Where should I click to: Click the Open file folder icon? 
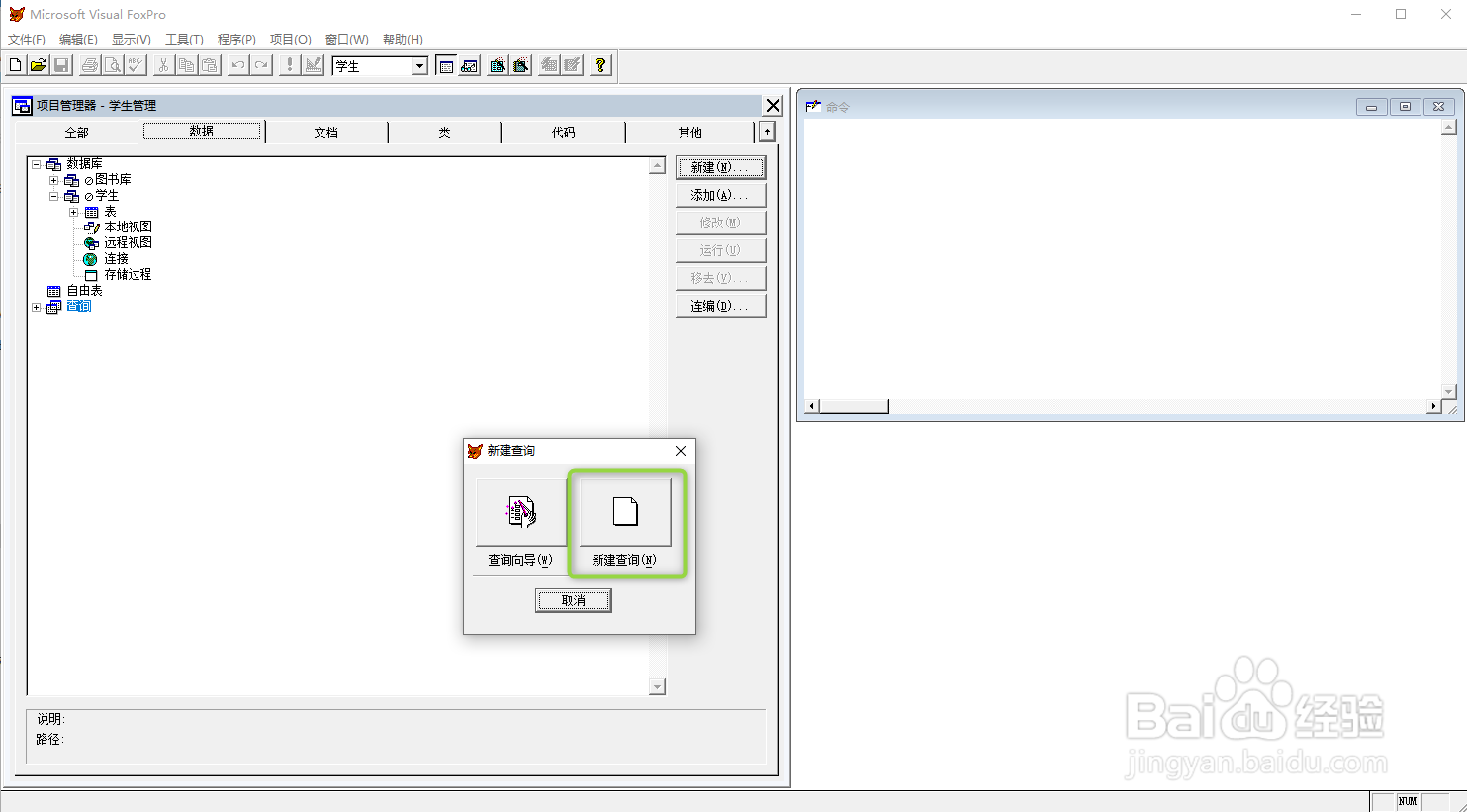(x=38, y=65)
